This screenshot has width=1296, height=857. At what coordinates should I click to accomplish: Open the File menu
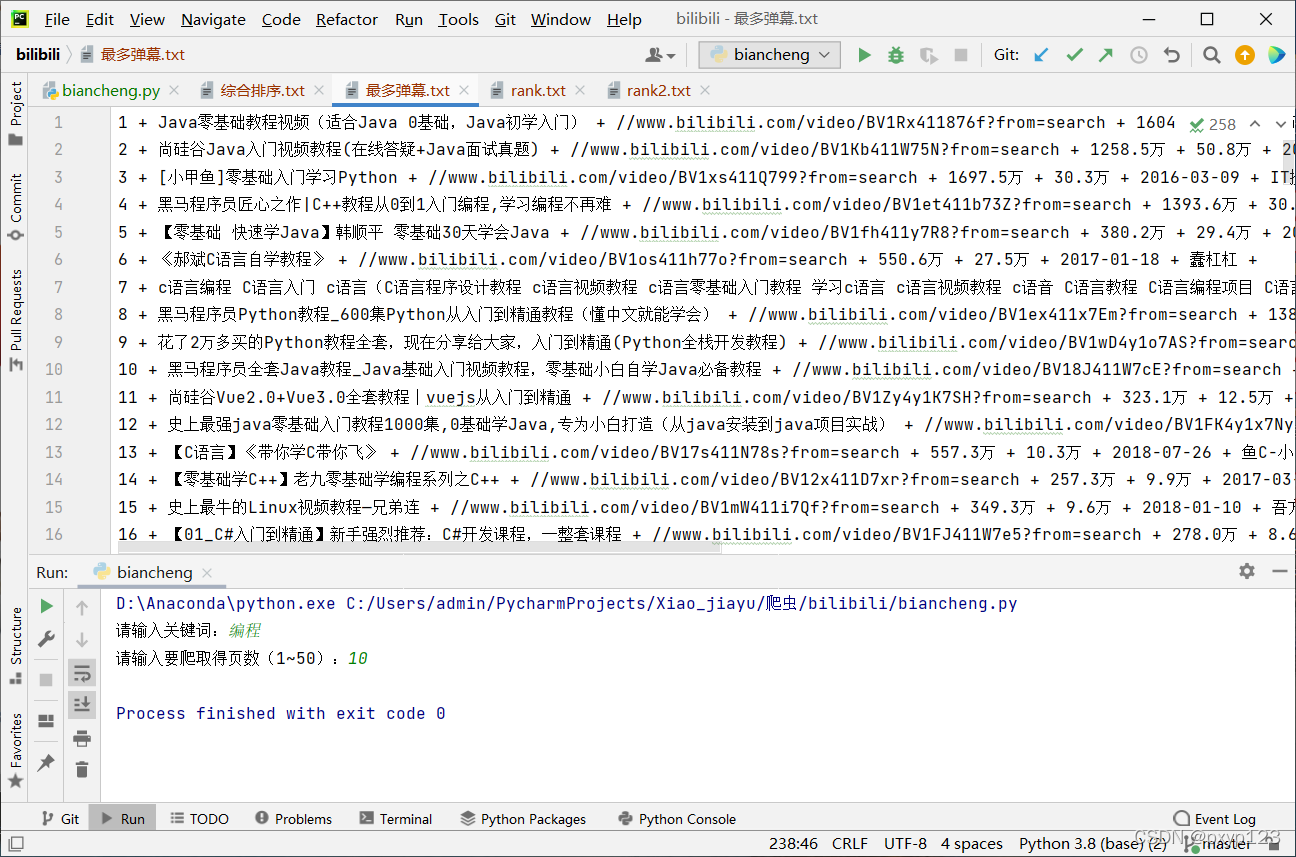click(57, 19)
